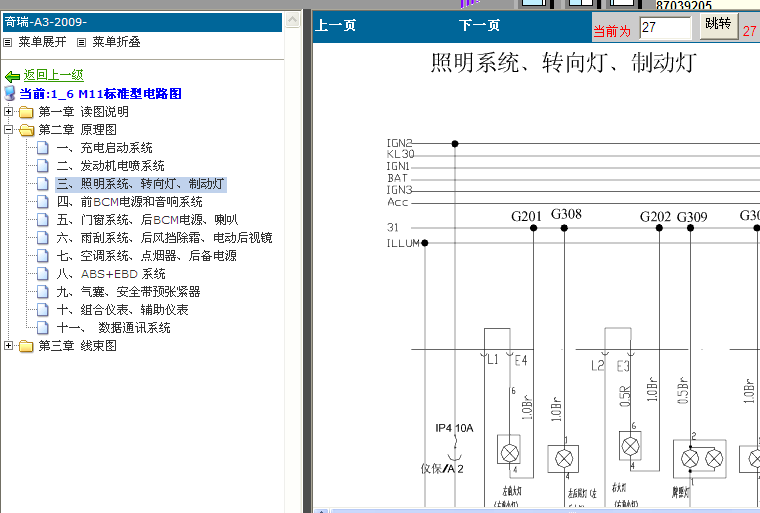760x513 pixels.
Task: Click the 跳转 jump button
Action: 719,25
